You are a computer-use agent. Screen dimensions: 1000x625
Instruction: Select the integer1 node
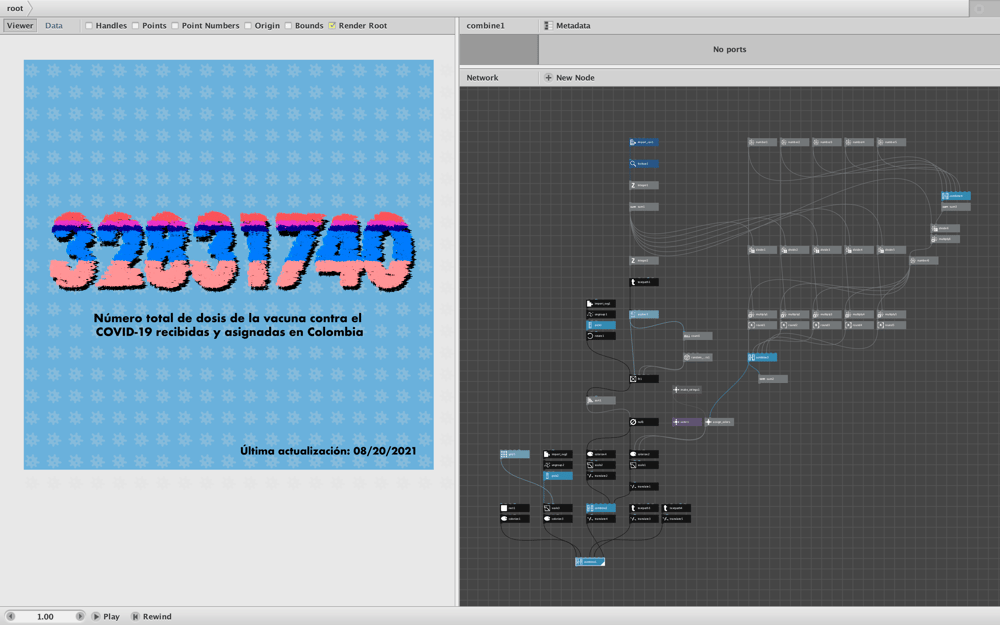(643, 186)
